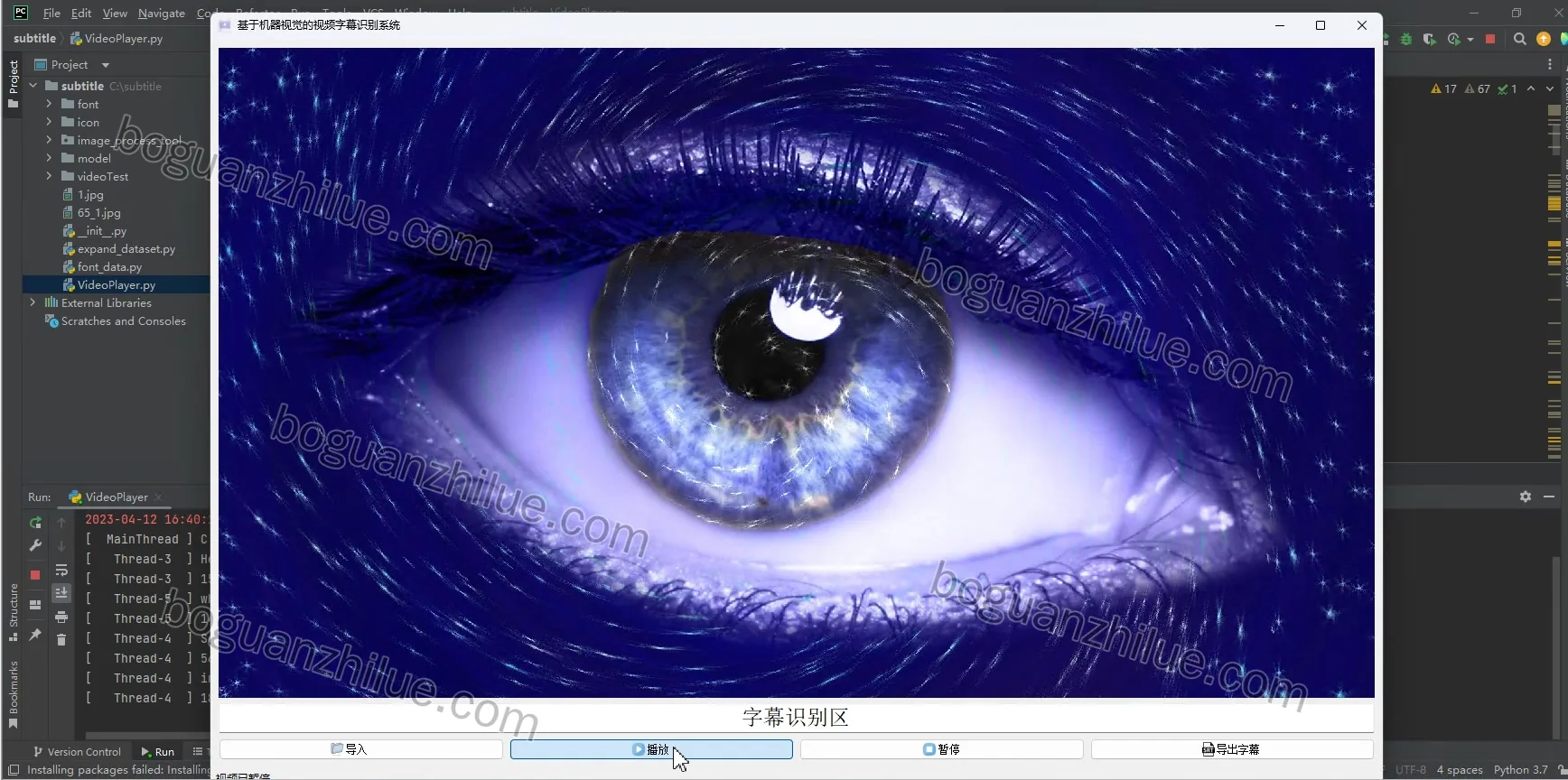The image size is (1568, 780).
Task: Click the 导入 import button
Action: click(x=361, y=749)
